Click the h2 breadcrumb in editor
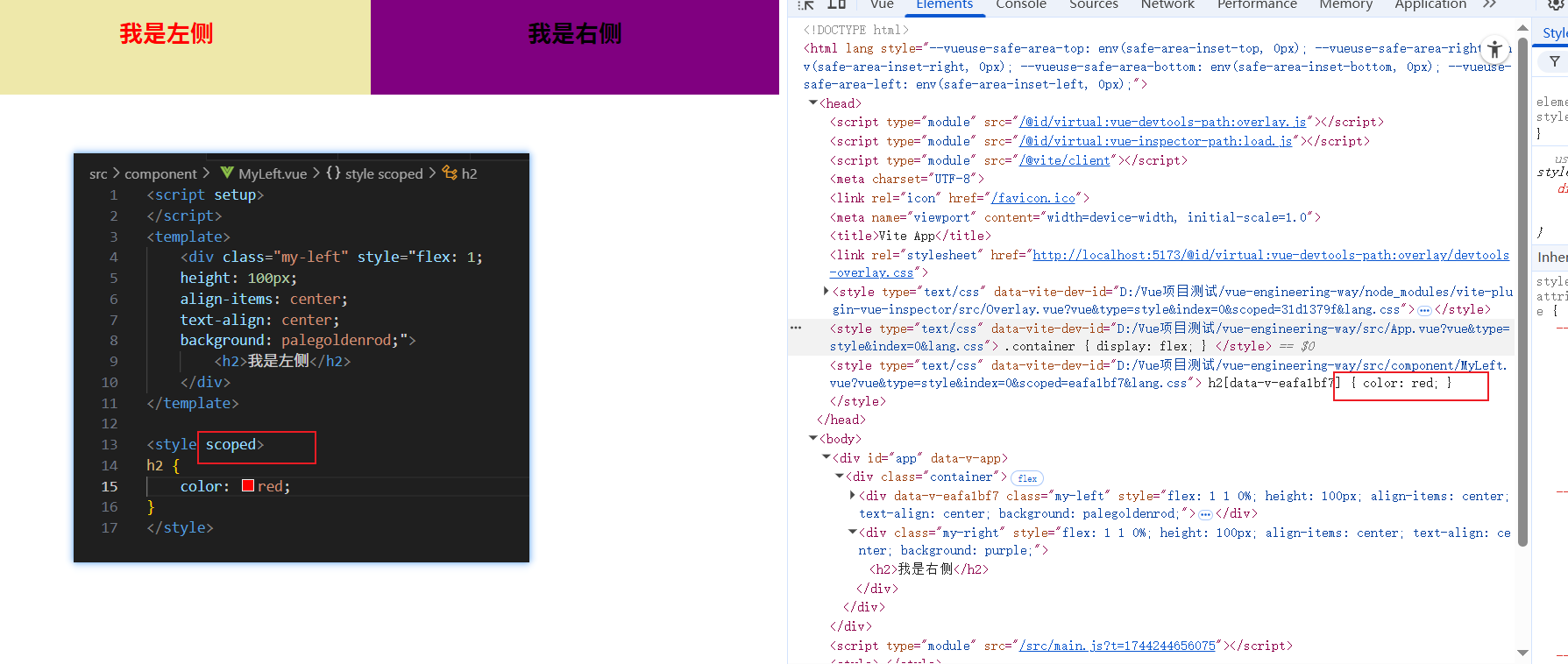Screen dimensions: 1568x664 470,173
